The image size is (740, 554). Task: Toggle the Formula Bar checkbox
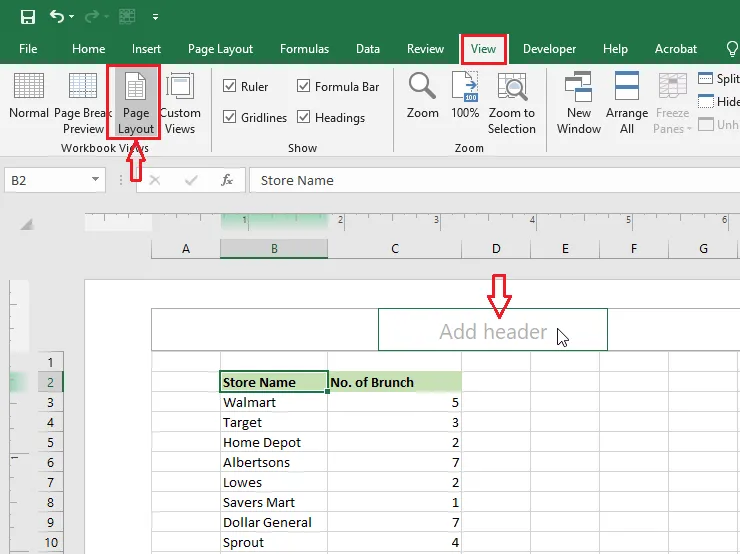click(303, 86)
